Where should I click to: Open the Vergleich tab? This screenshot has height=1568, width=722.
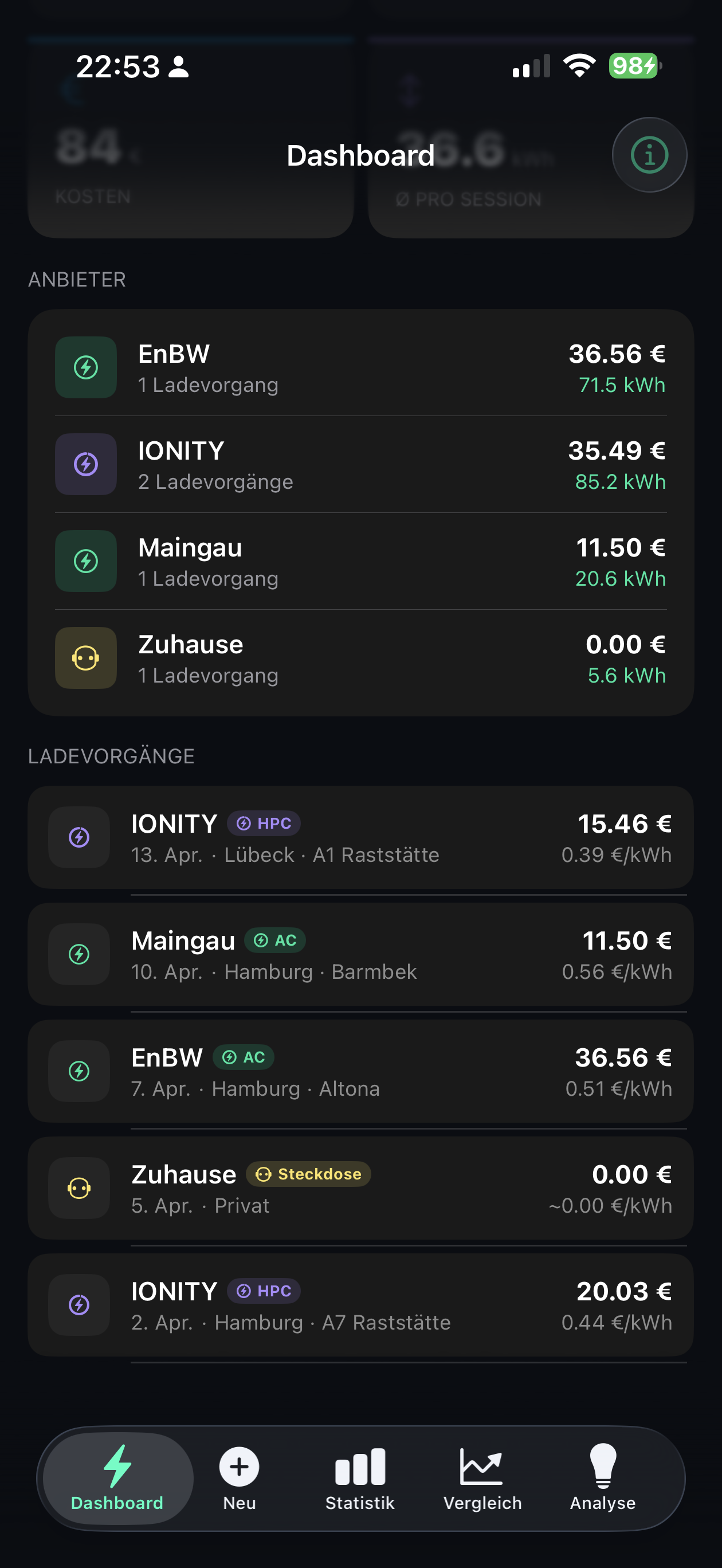[x=482, y=1477]
